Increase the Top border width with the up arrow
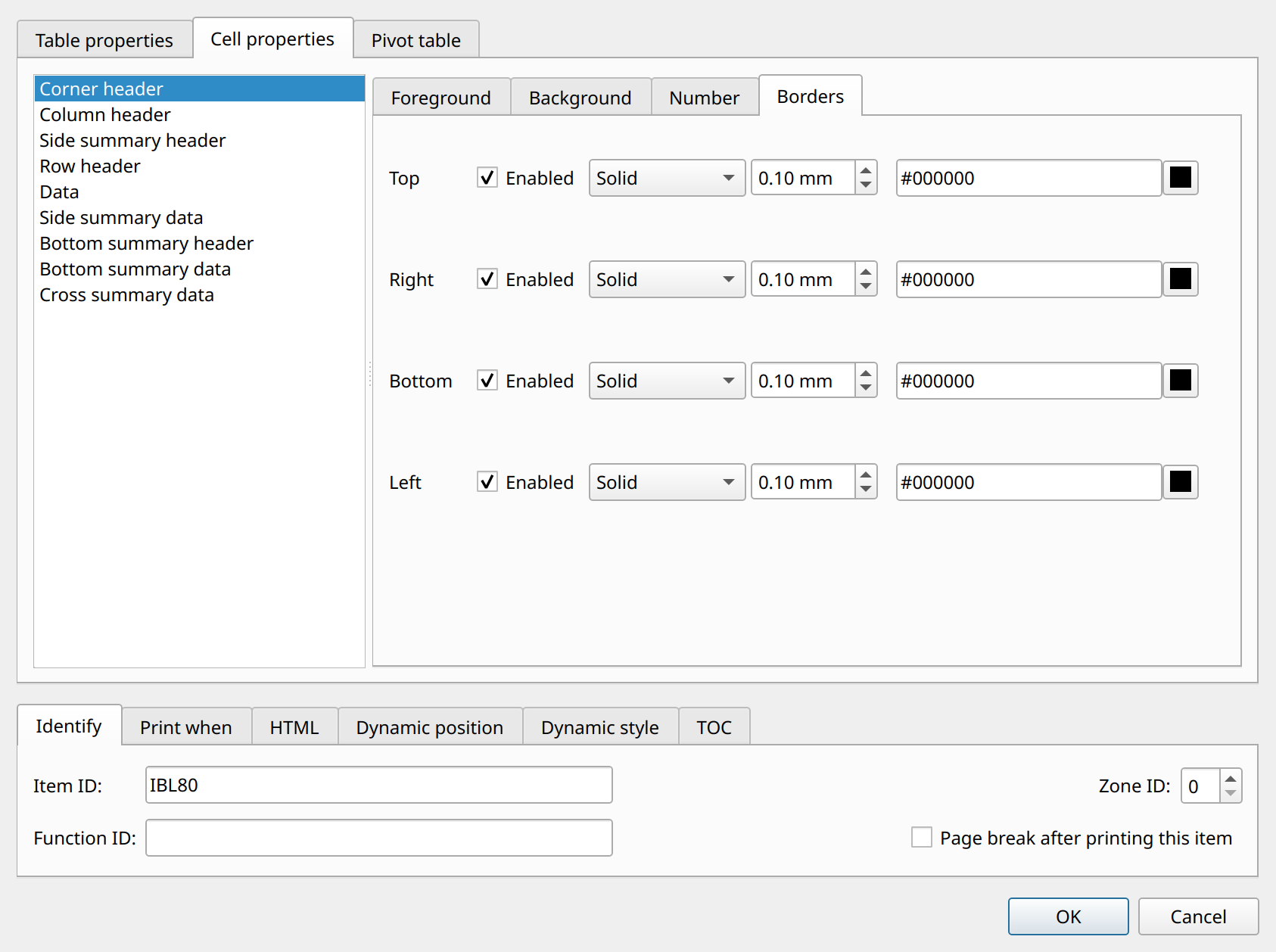This screenshot has width=1276, height=952. coord(866,170)
